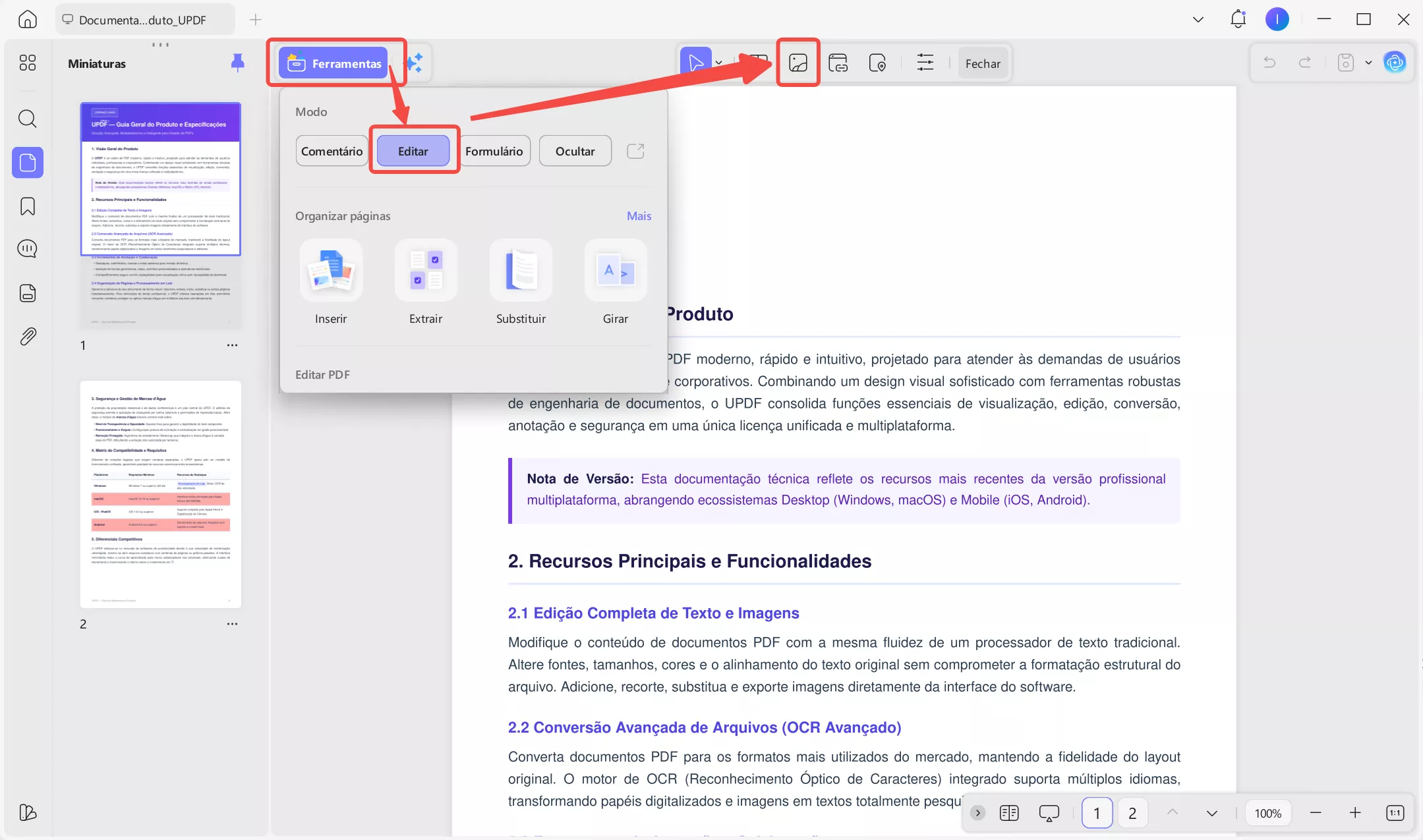
Task: Open options menu for thumbnail 2
Action: pos(232,624)
